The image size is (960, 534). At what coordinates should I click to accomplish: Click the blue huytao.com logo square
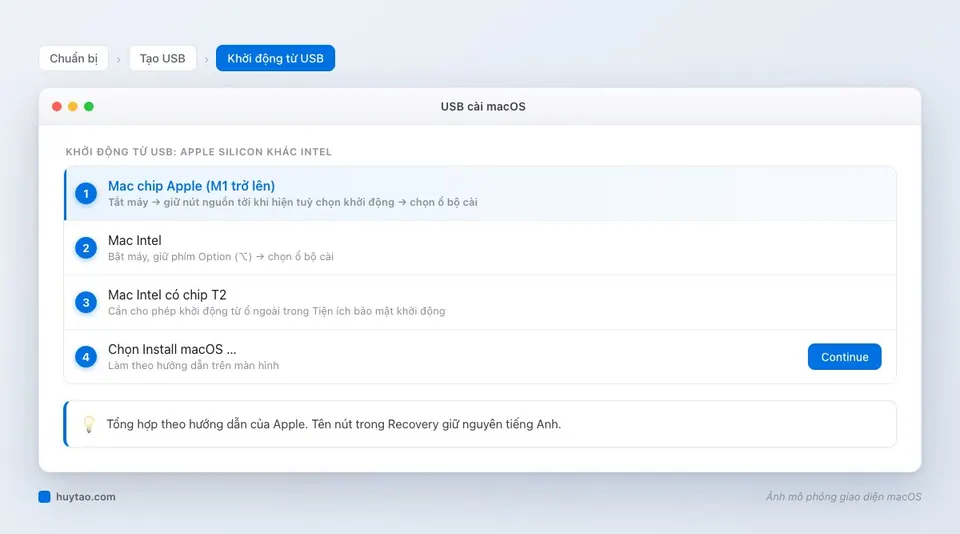[44, 497]
